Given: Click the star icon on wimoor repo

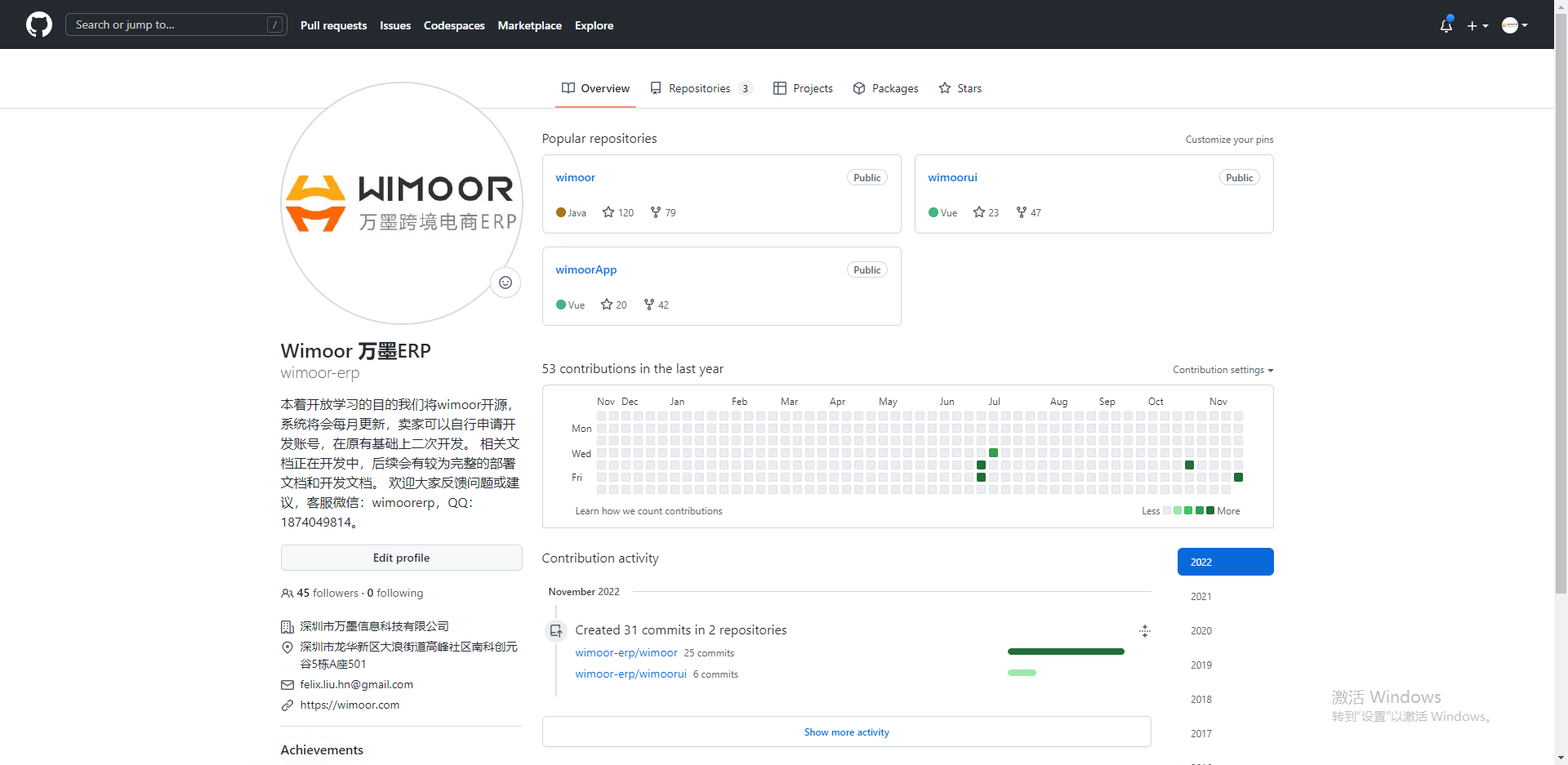Looking at the screenshot, I should coord(608,212).
